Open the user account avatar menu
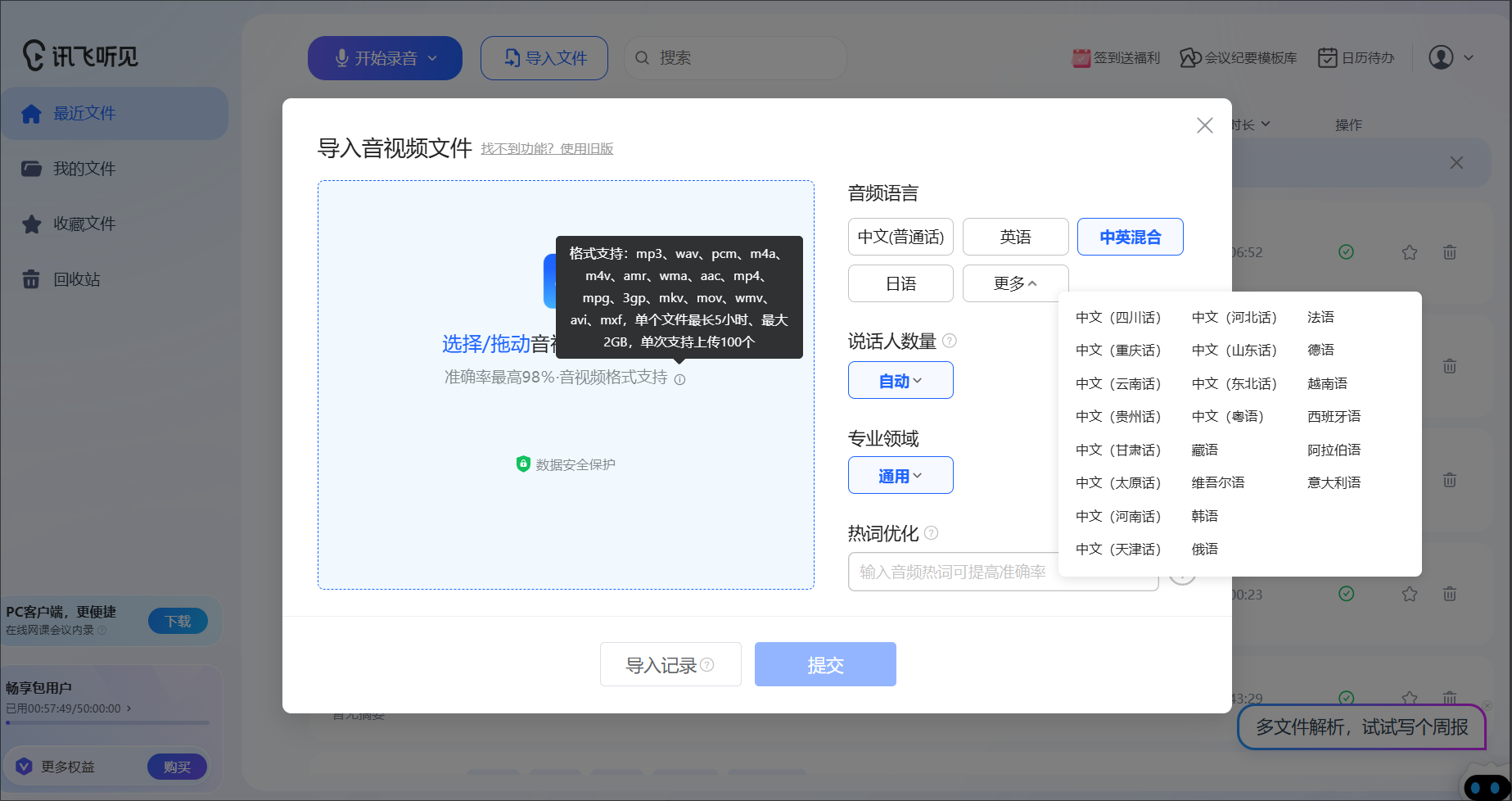This screenshot has width=1512, height=801. point(1451,57)
